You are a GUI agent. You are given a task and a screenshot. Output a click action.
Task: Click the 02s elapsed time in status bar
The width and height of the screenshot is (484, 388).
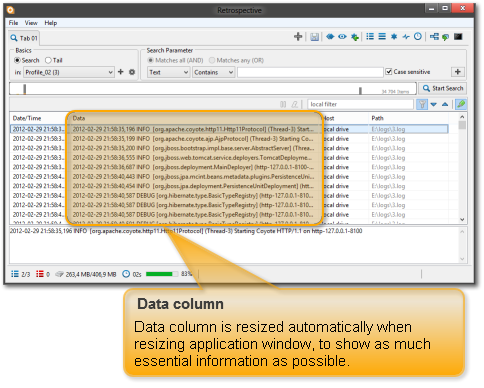click(137, 274)
